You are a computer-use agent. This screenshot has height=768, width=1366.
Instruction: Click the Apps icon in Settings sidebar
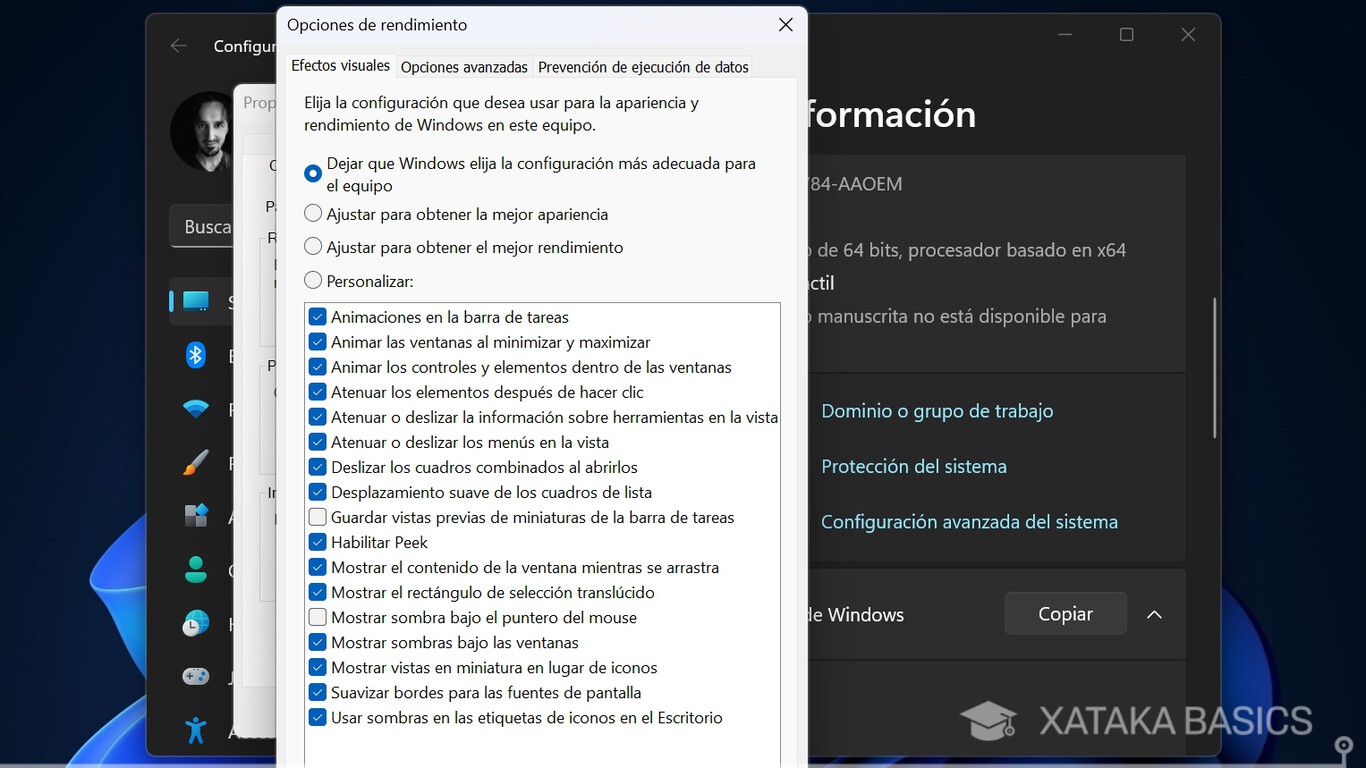point(196,516)
